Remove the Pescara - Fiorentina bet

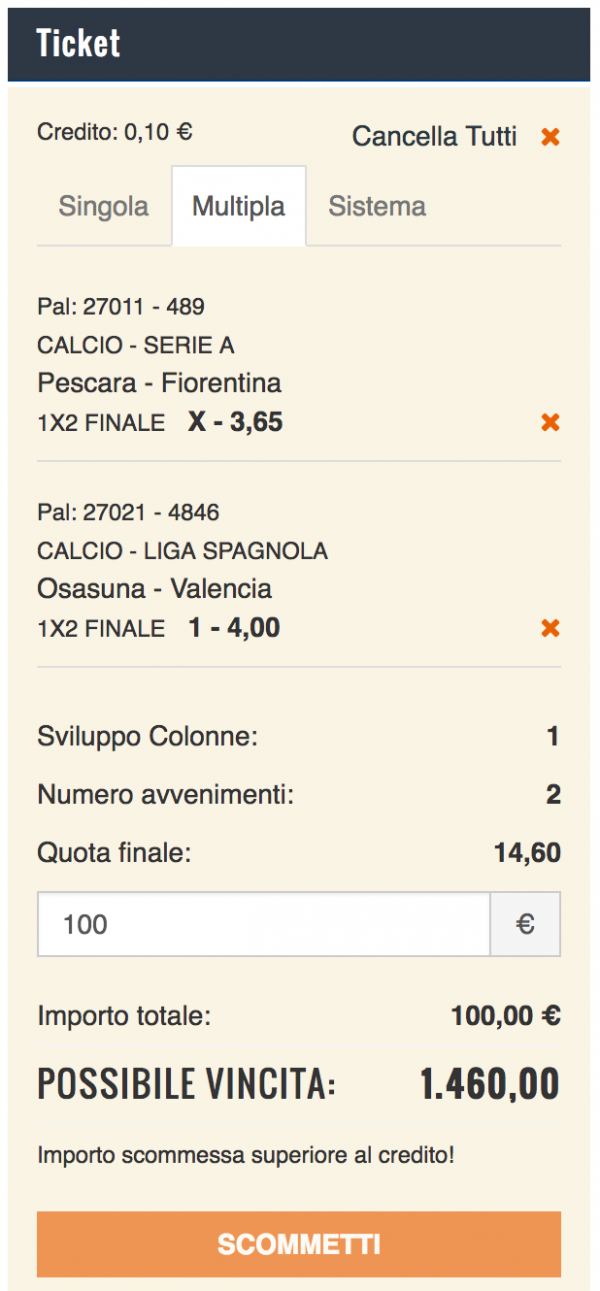[x=550, y=423]
